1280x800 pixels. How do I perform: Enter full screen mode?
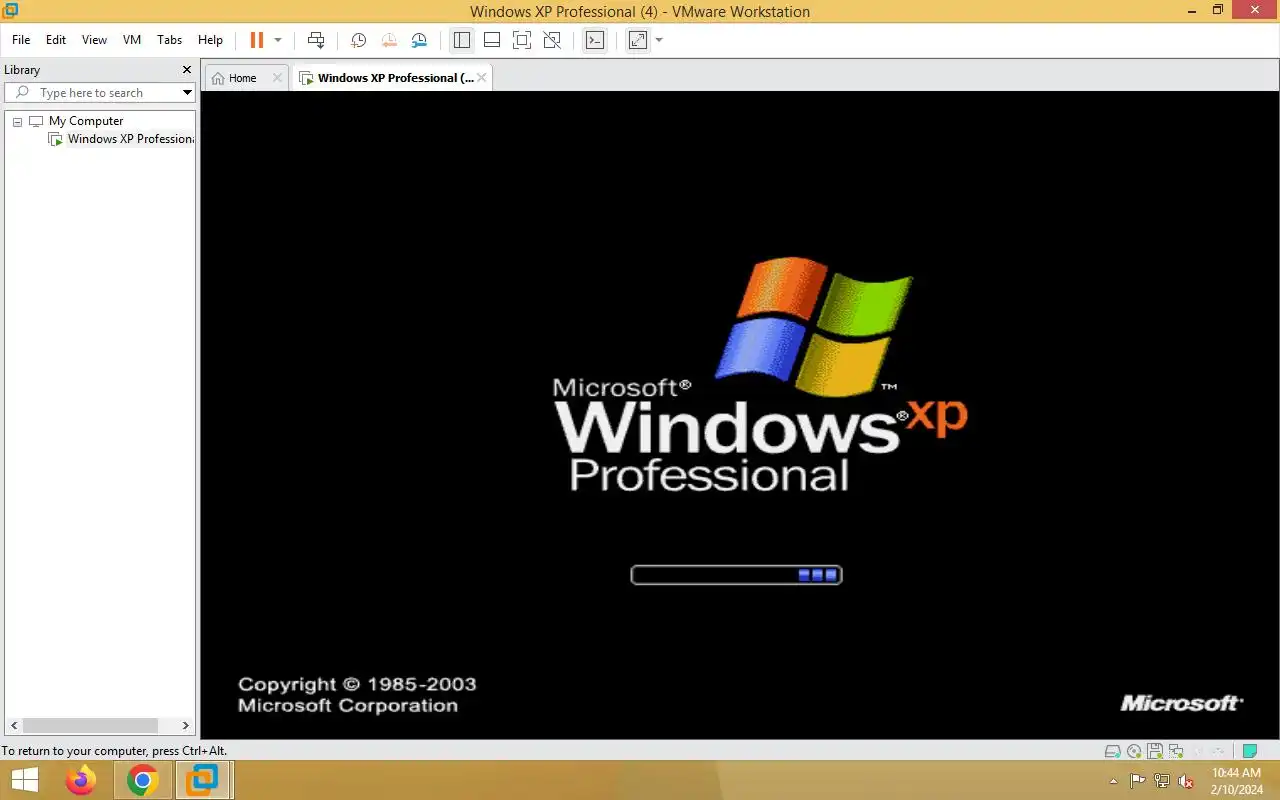tap(522, 40)
